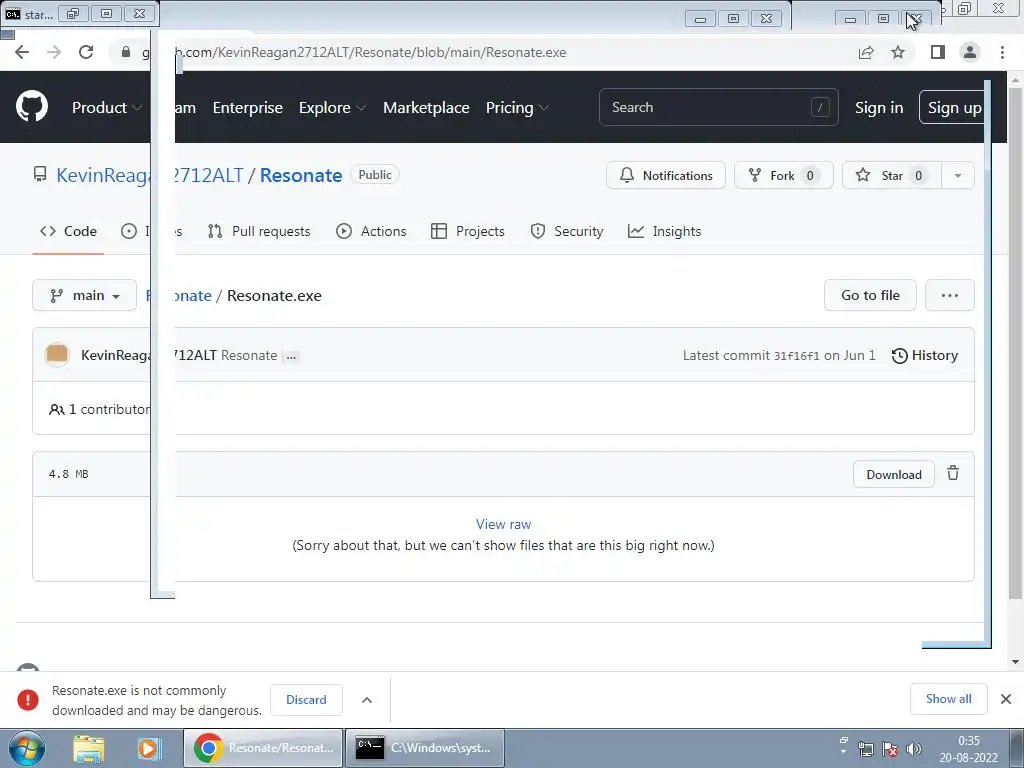Click the GitHub Octocat logo
The width and height of the screenshot is (1024, 768).
click(32, 107)
